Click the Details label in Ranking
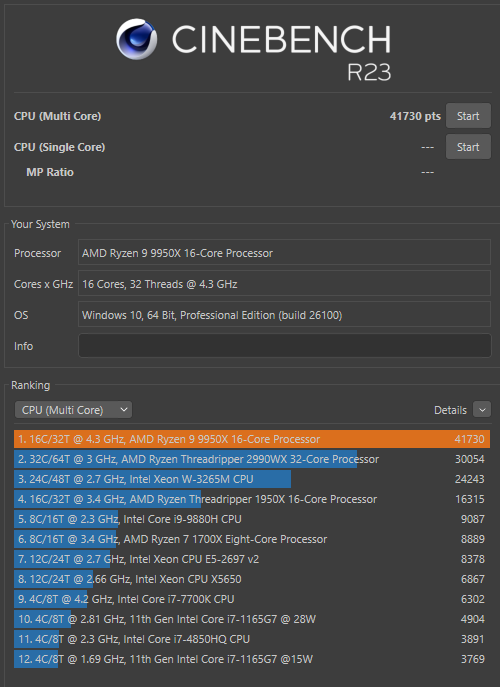Screen dimensions: 500x687 point(450,410)
